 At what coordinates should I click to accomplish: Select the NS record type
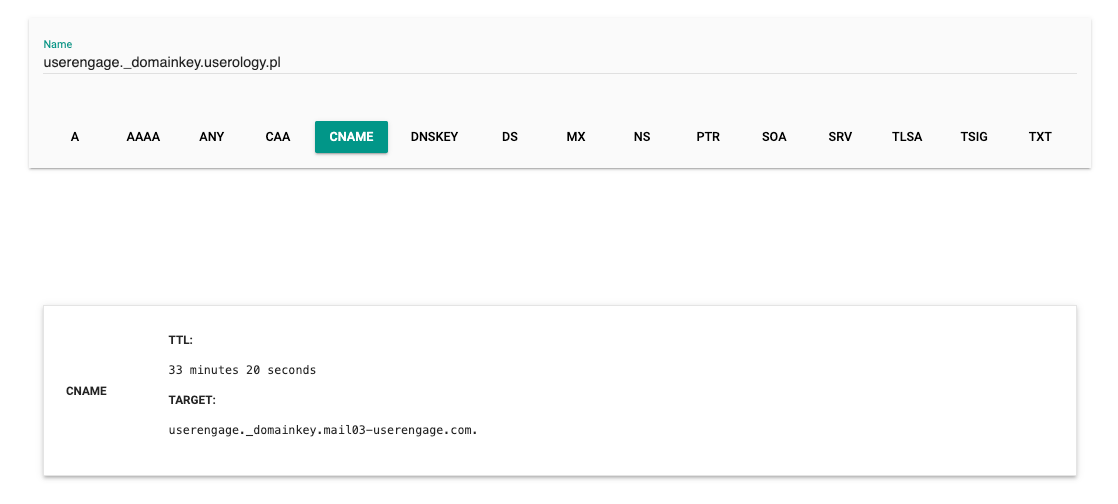tap(642, 137)
